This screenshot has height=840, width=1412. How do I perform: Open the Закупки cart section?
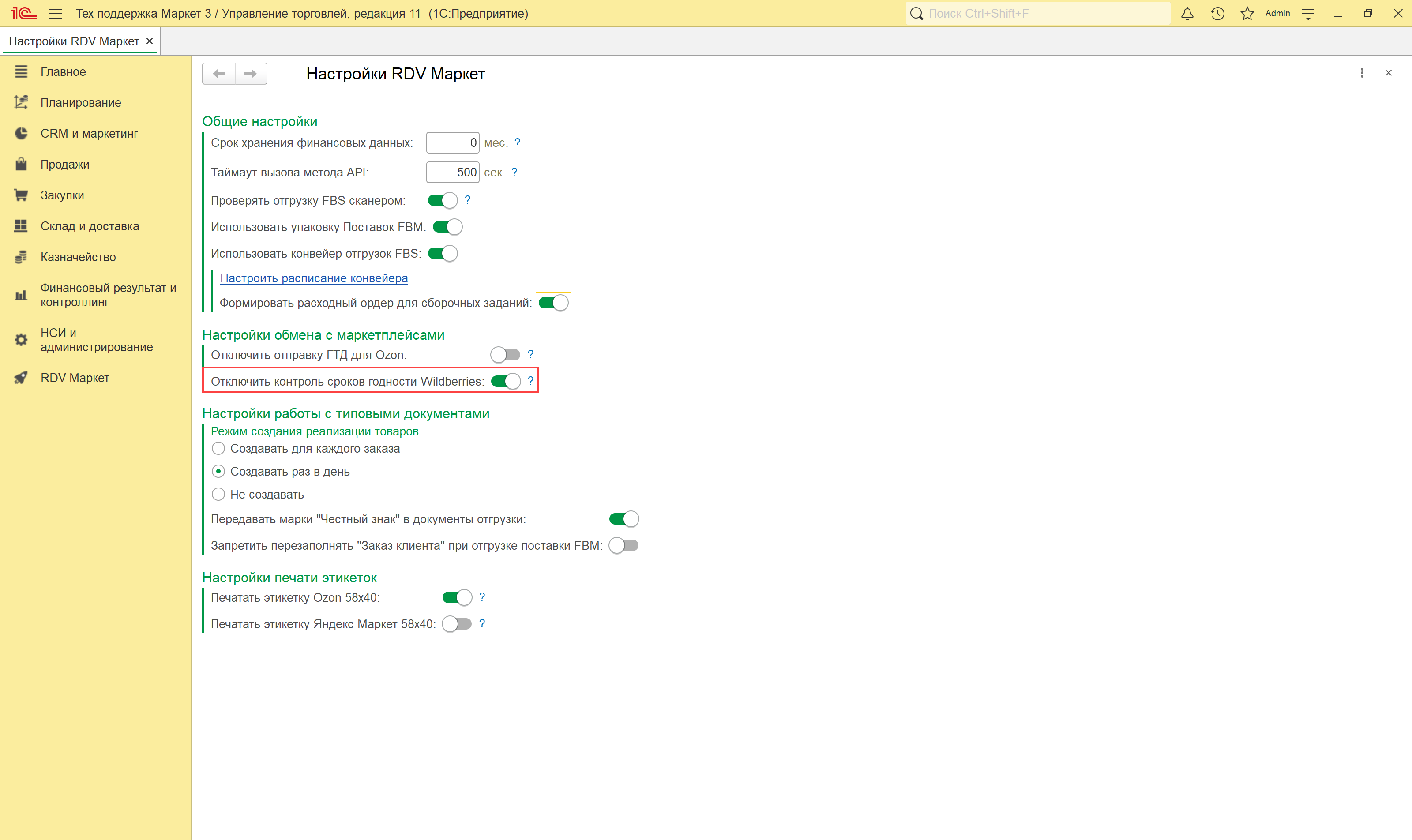pyautogui.click(x=62, y=195)
